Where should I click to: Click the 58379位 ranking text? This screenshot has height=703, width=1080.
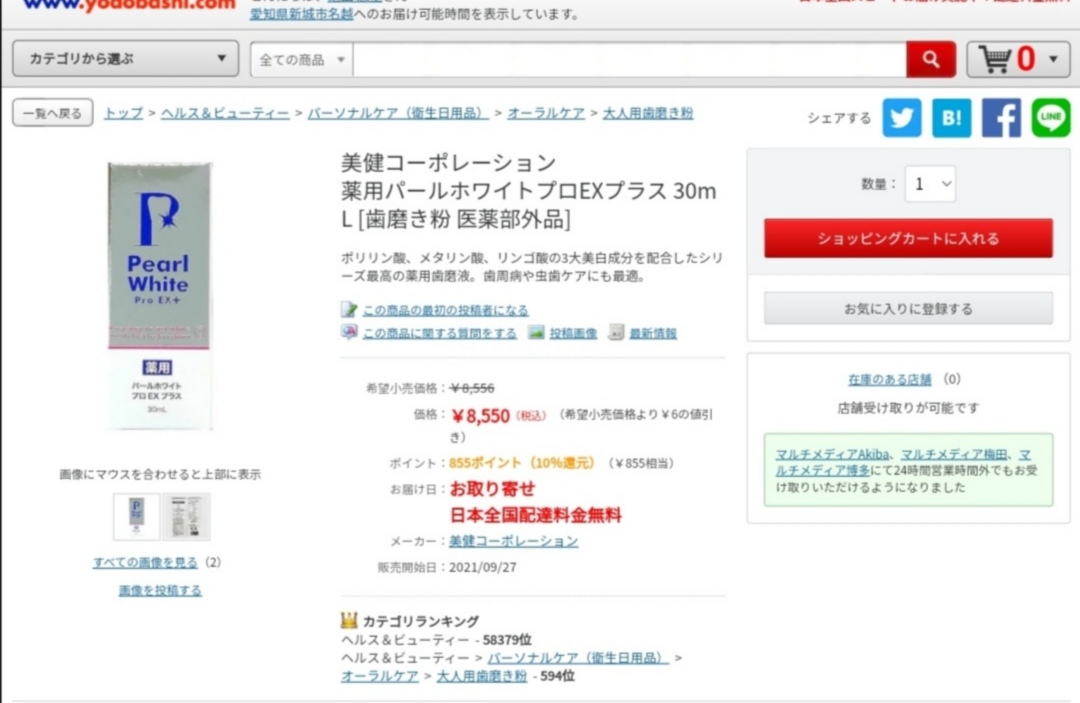(x=508, y=640)
